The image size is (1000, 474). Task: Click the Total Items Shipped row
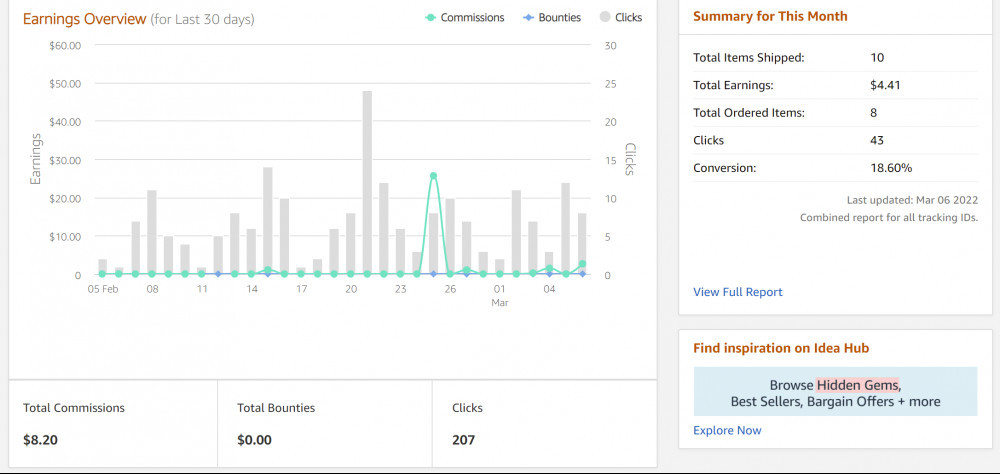coord(835,58)
